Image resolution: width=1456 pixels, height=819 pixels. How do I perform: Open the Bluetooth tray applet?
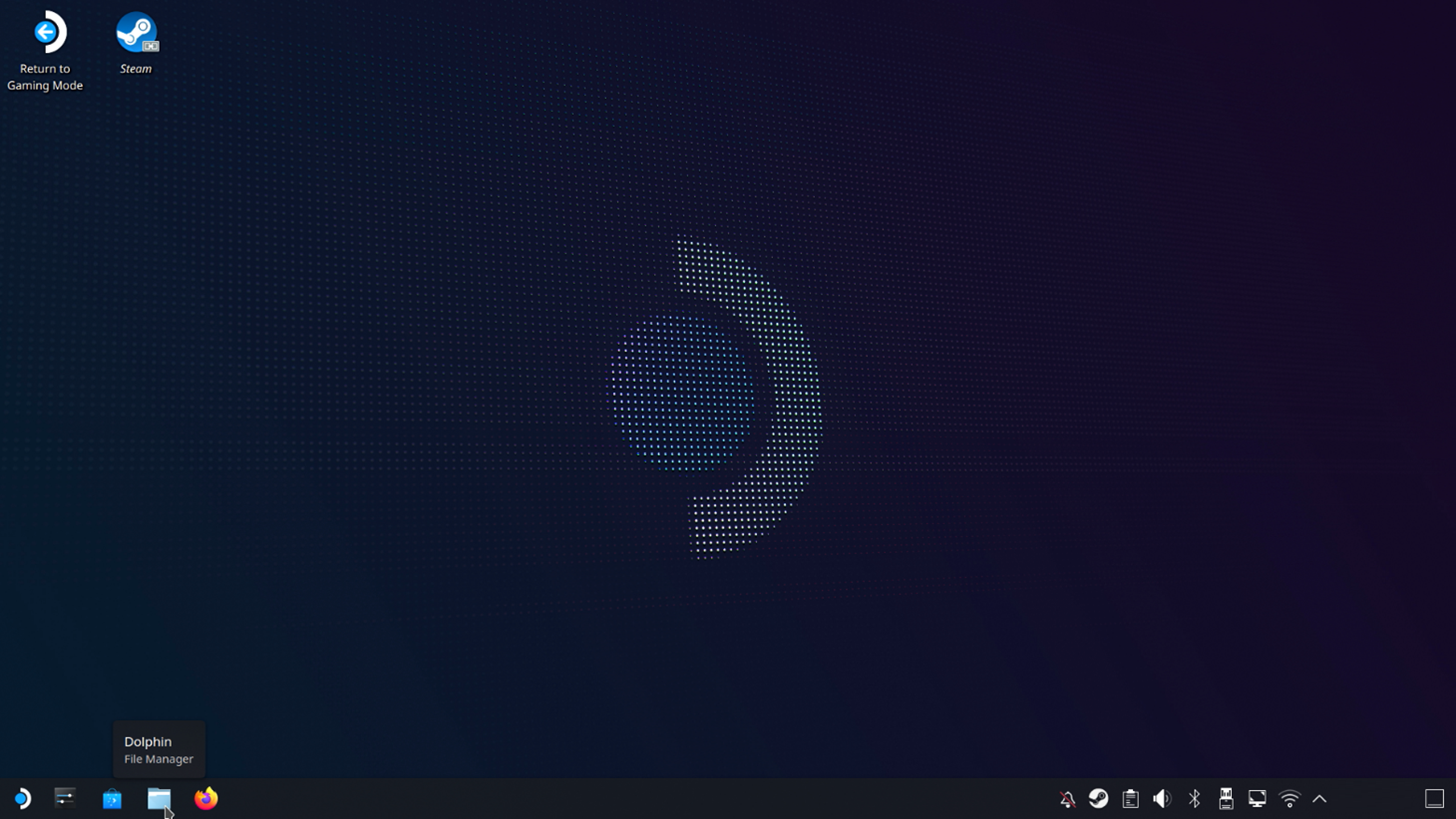1194,798
